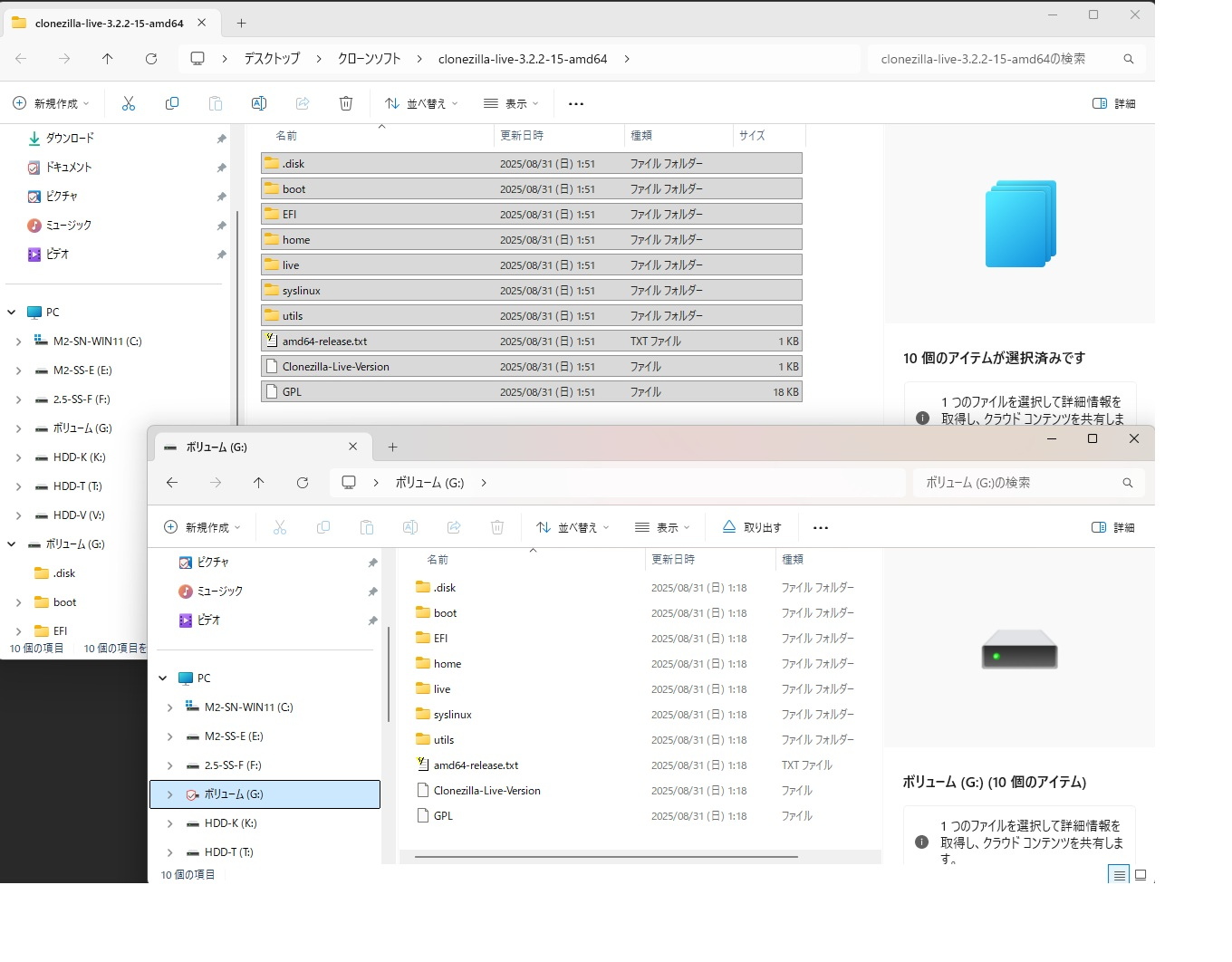Refresh the ボリューム (G:) window

(x=303, y=483)
